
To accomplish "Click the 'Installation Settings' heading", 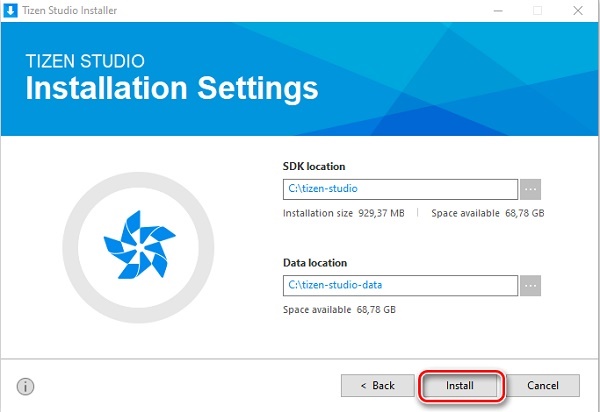I will [x=172, y=89].
